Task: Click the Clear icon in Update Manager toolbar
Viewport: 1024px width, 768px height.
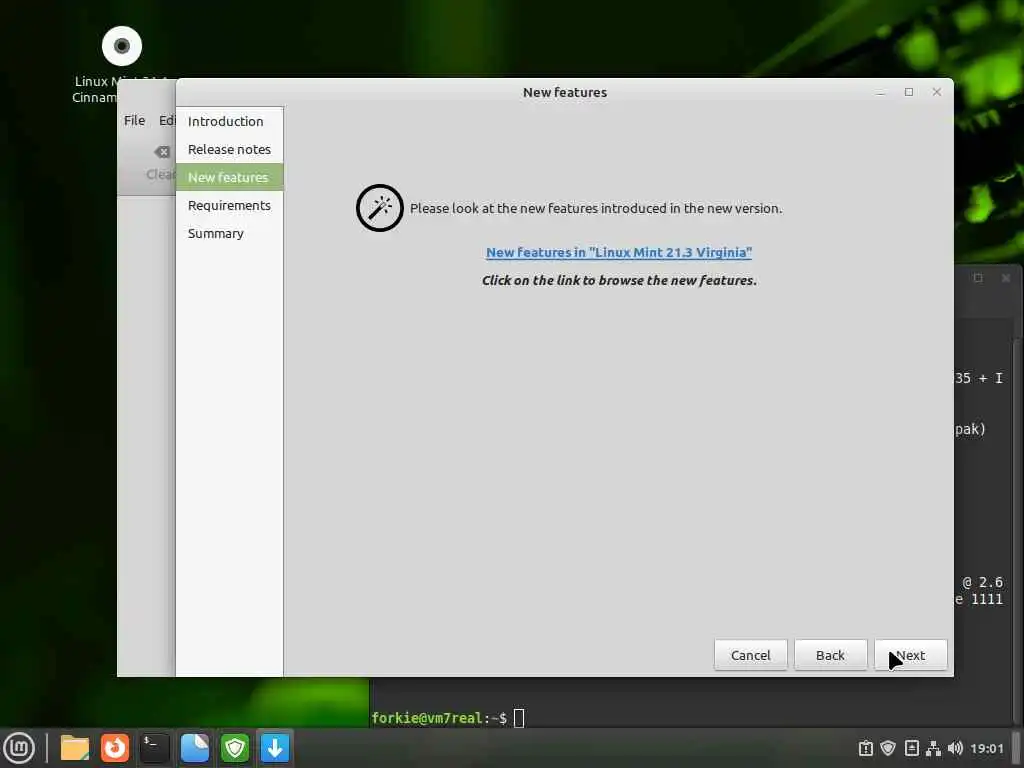Action: 161,152
